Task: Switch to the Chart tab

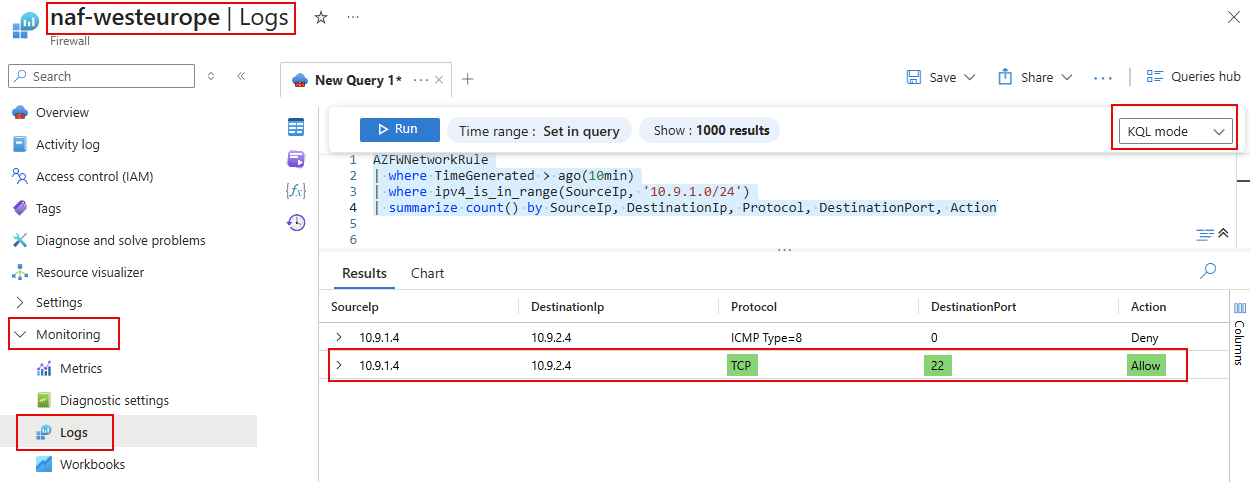Action: click(427, 273)
